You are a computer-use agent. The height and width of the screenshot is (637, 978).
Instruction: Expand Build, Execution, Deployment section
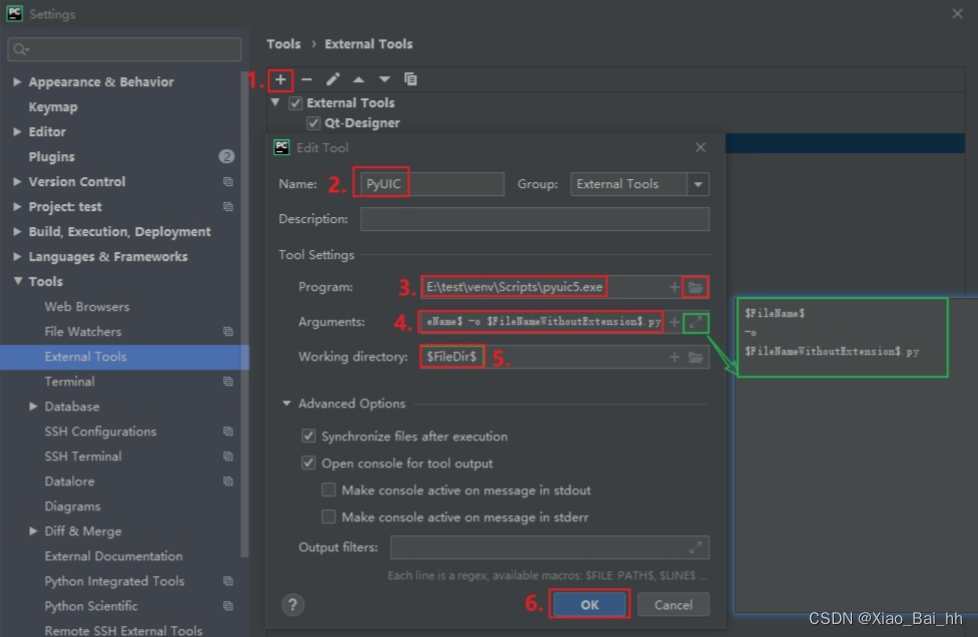(x=17, y=231)
